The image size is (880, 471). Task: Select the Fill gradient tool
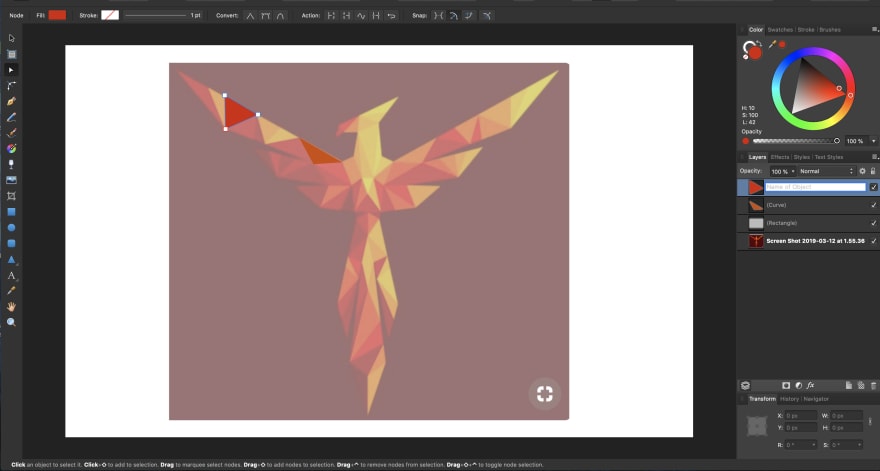point(11,149)
